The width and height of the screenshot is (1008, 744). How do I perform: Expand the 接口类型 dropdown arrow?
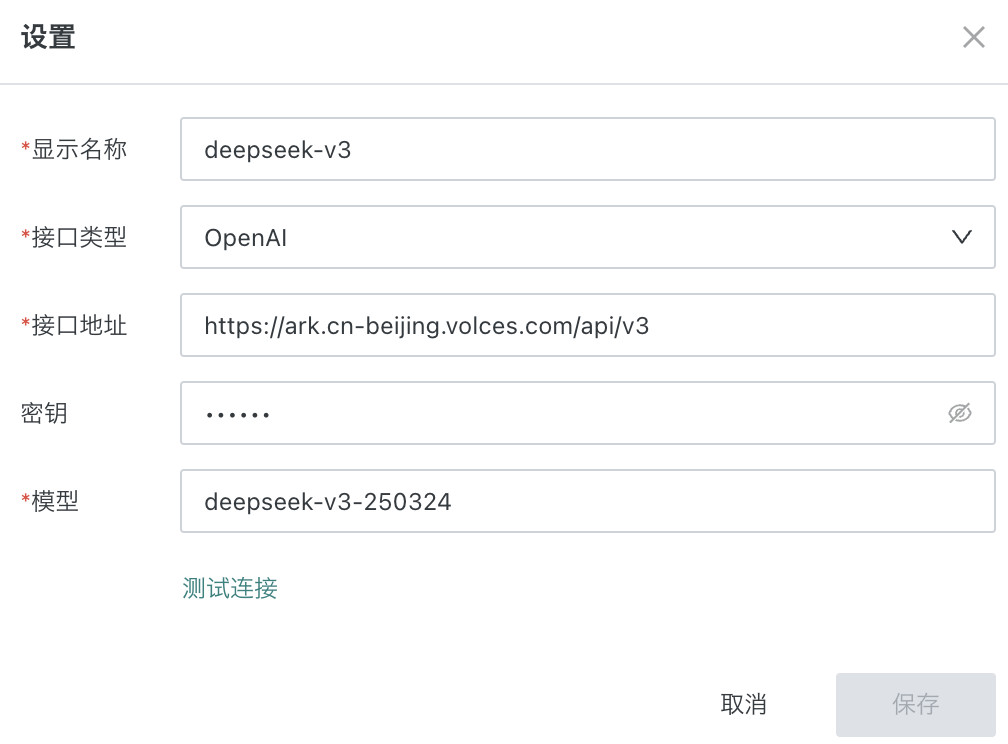point(961,237)
